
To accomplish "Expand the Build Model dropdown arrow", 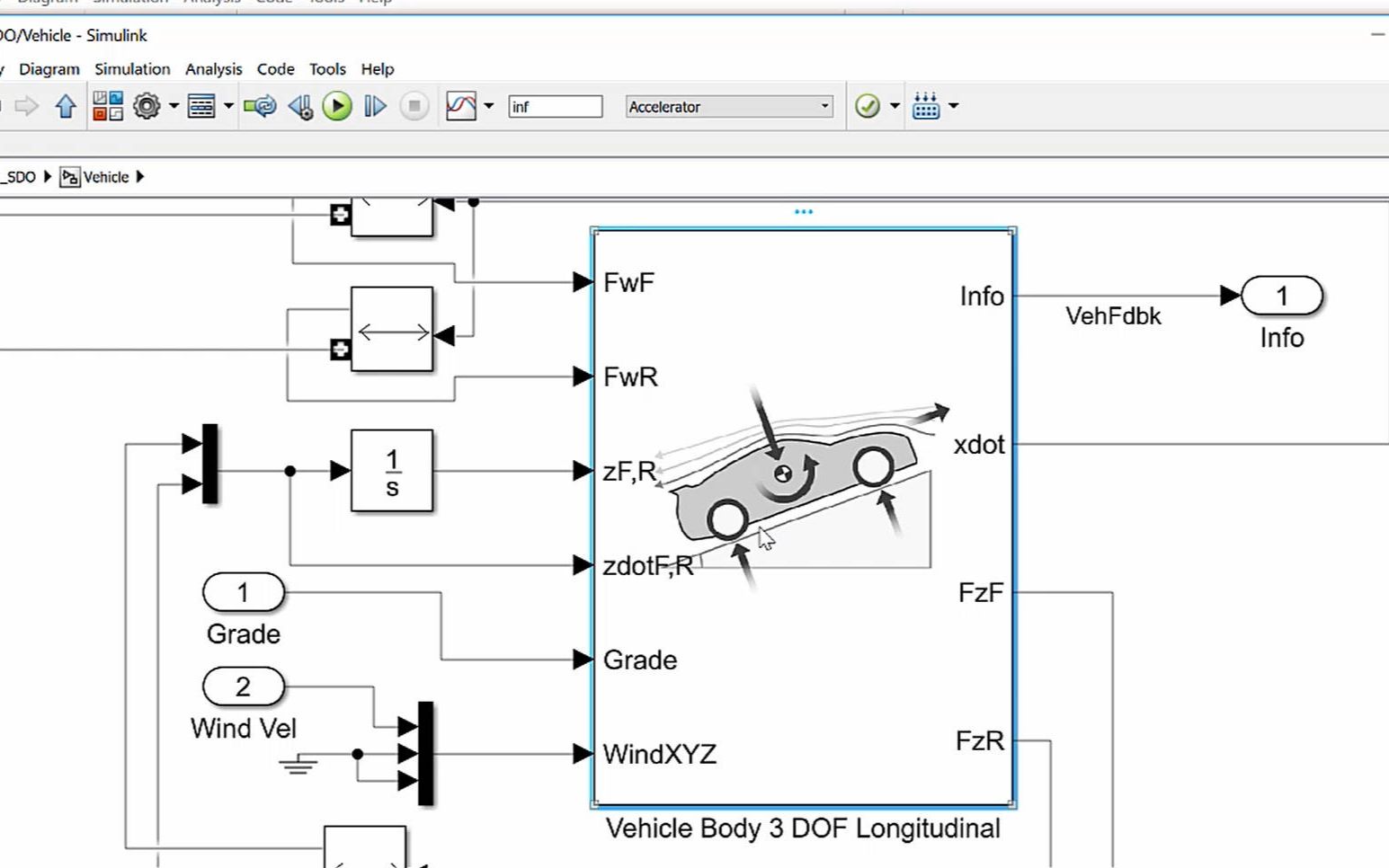I will click(954, 106).
